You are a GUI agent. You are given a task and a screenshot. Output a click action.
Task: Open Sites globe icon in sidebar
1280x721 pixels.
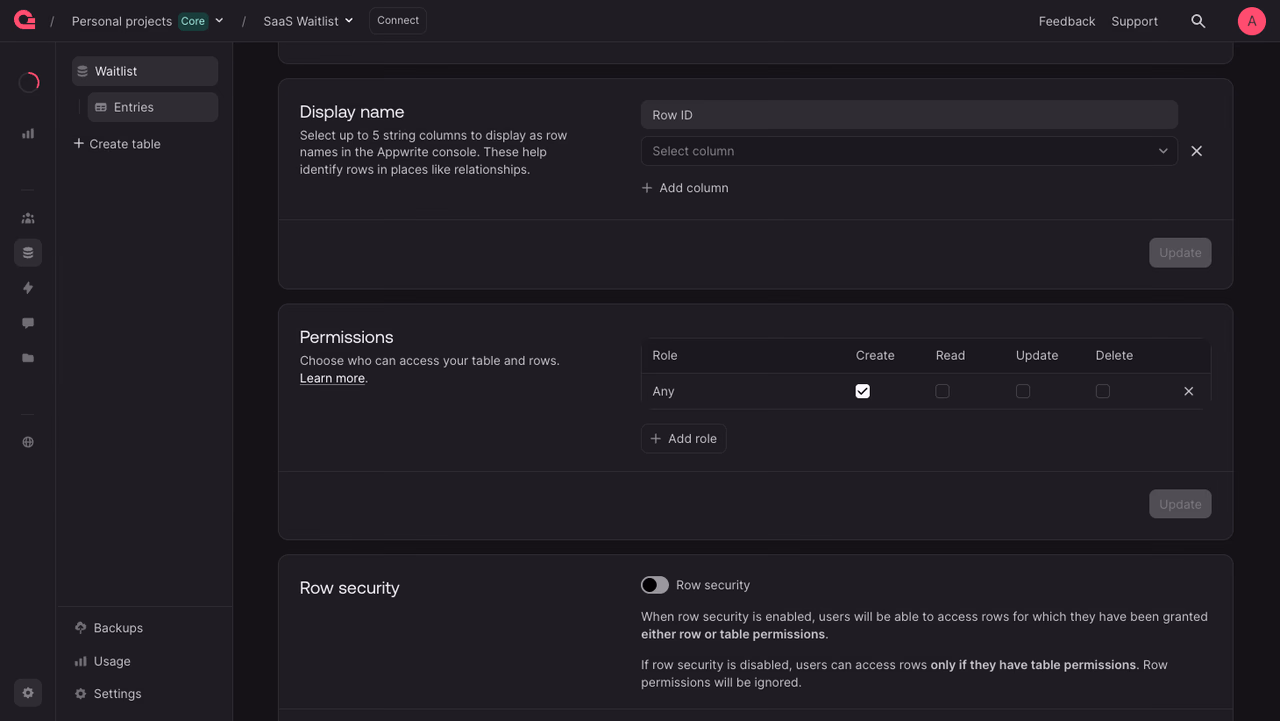pyautogui.click(x=28, y=442)
